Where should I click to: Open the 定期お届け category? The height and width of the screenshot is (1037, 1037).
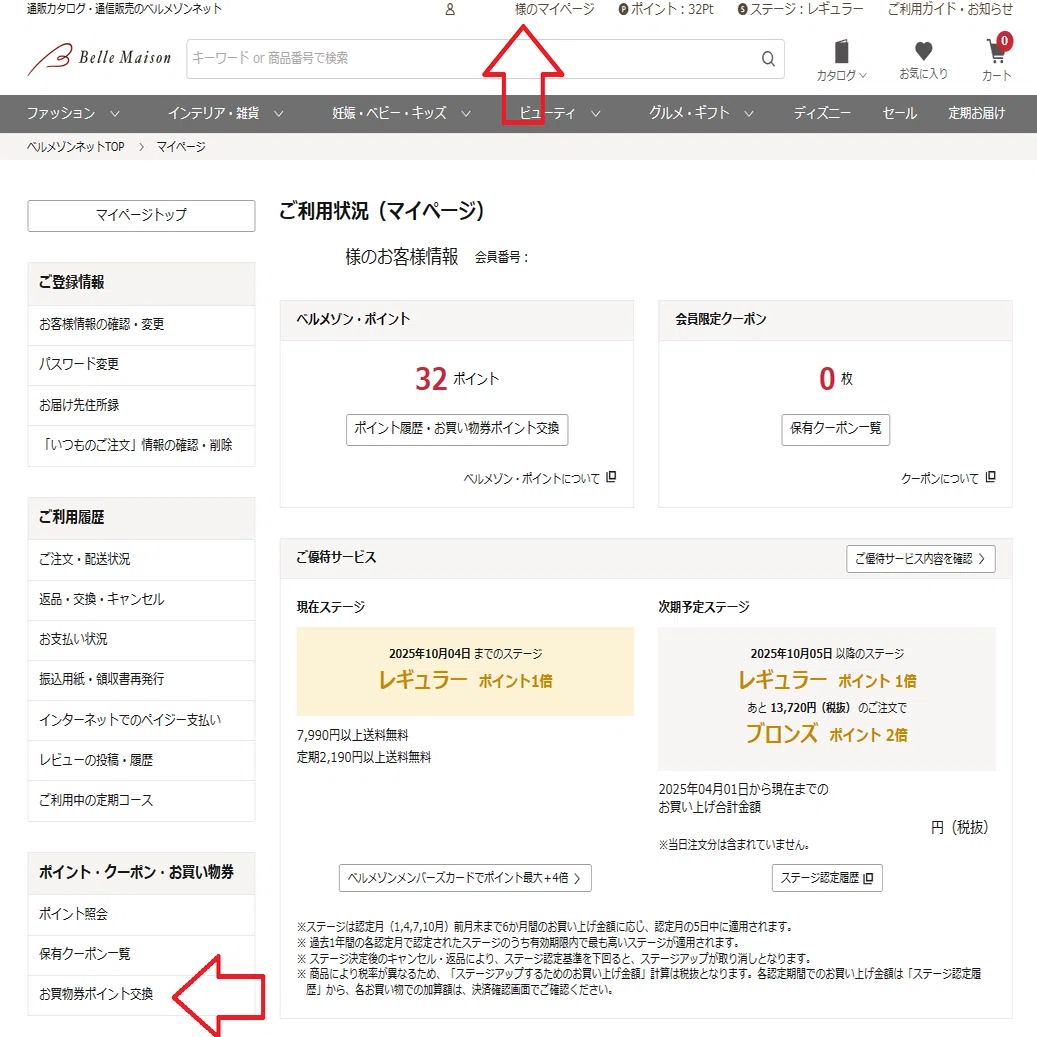click(x=976, y=113)
